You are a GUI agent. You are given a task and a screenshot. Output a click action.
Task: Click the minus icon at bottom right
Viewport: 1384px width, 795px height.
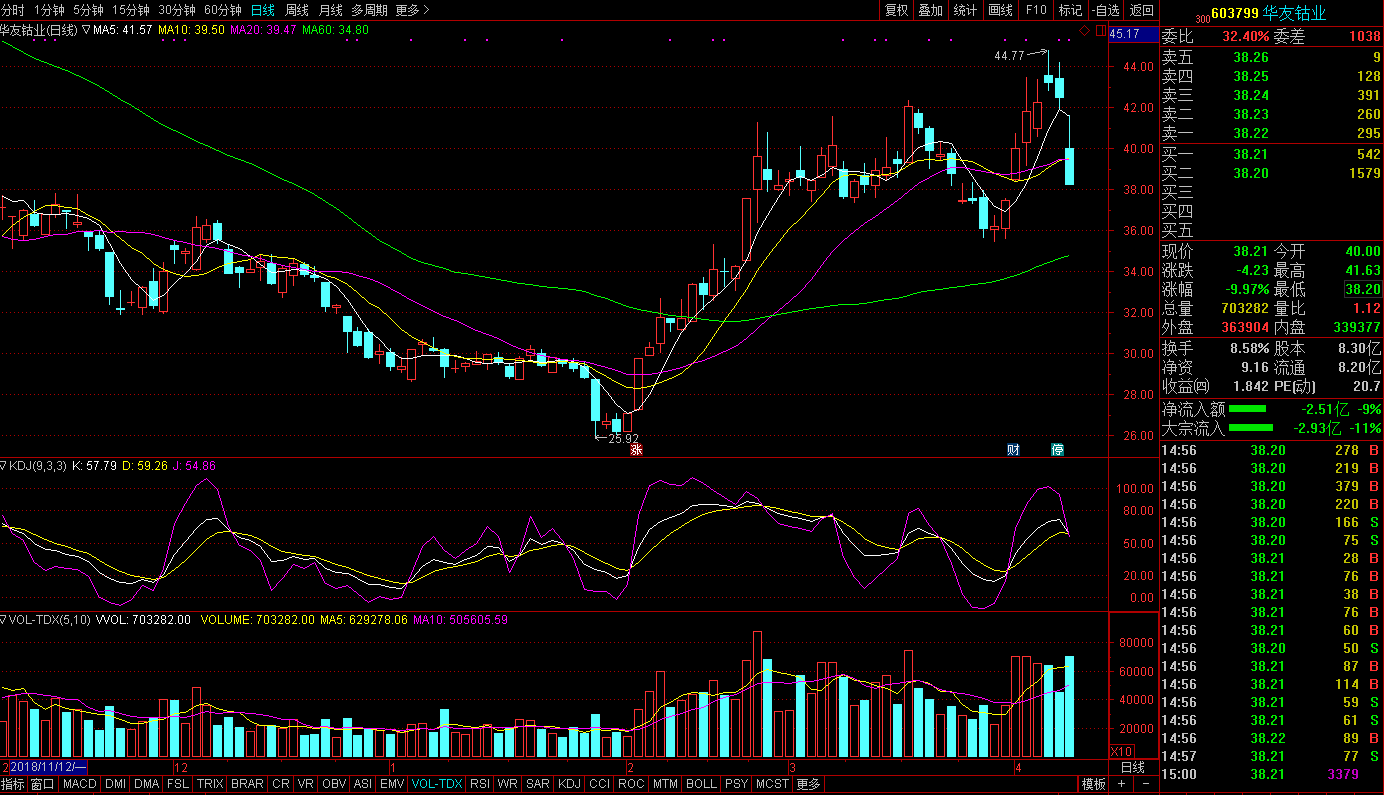click(1145, 784)
